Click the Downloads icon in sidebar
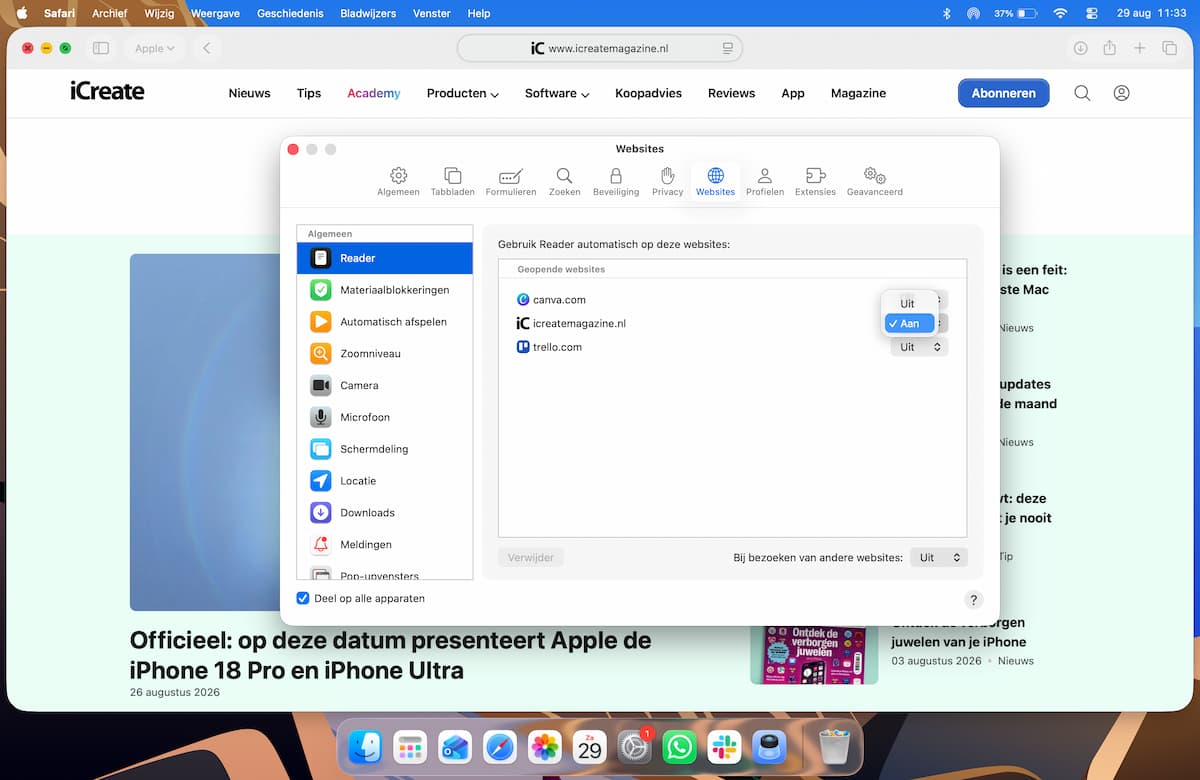Viewport: 1200px width, 780px height. 320,513
